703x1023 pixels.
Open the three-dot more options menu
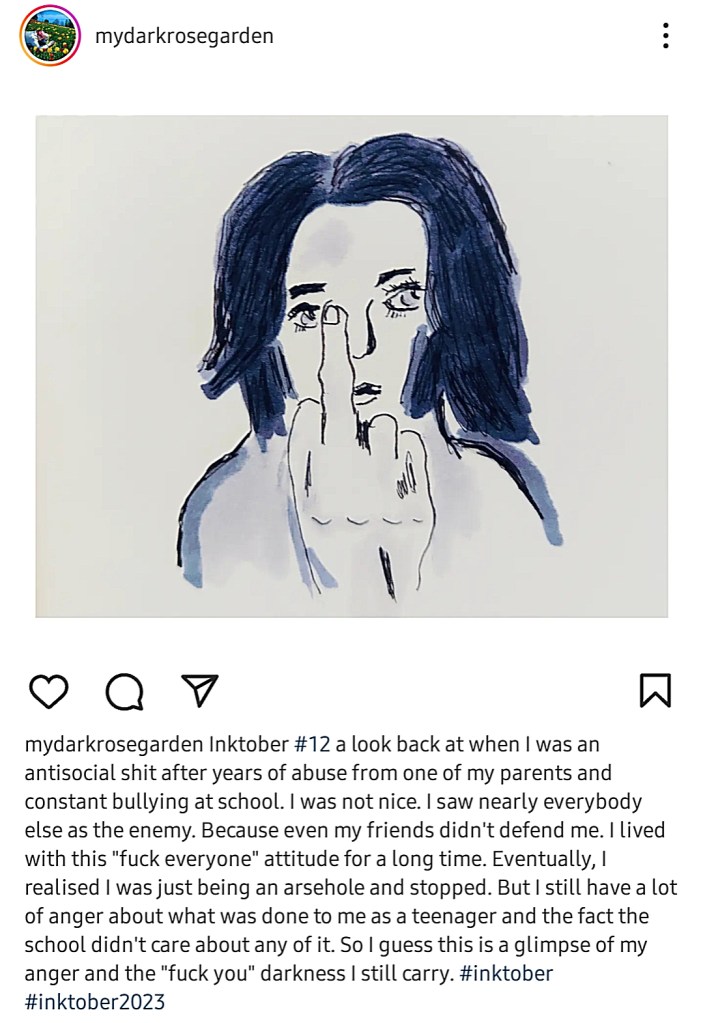665,35
